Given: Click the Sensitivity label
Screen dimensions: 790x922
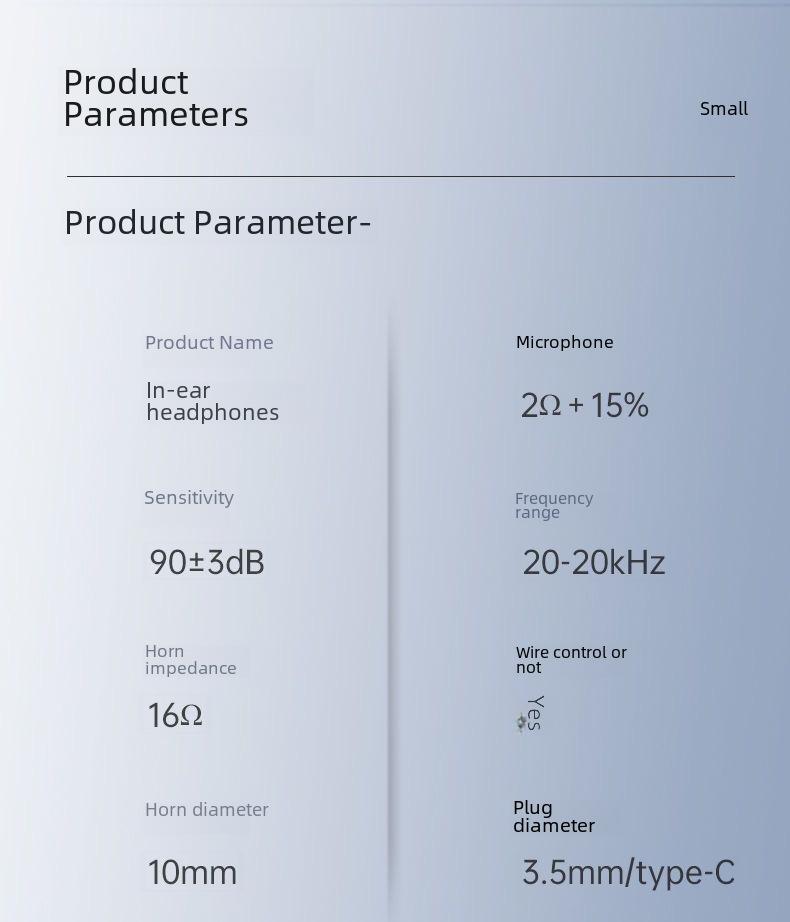Looking at the screenshot, I should click(189, 498).
